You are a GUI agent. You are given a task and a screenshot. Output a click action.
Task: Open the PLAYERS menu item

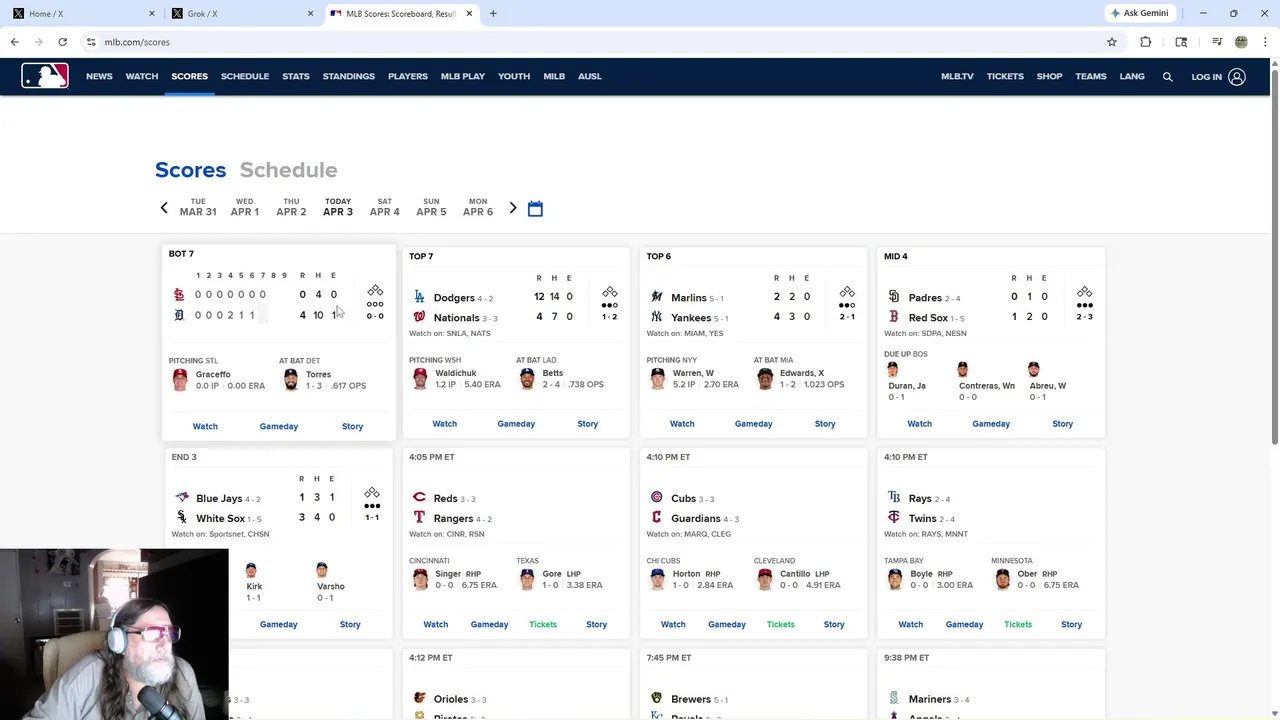pyautogui.click(x=408, y=76)
